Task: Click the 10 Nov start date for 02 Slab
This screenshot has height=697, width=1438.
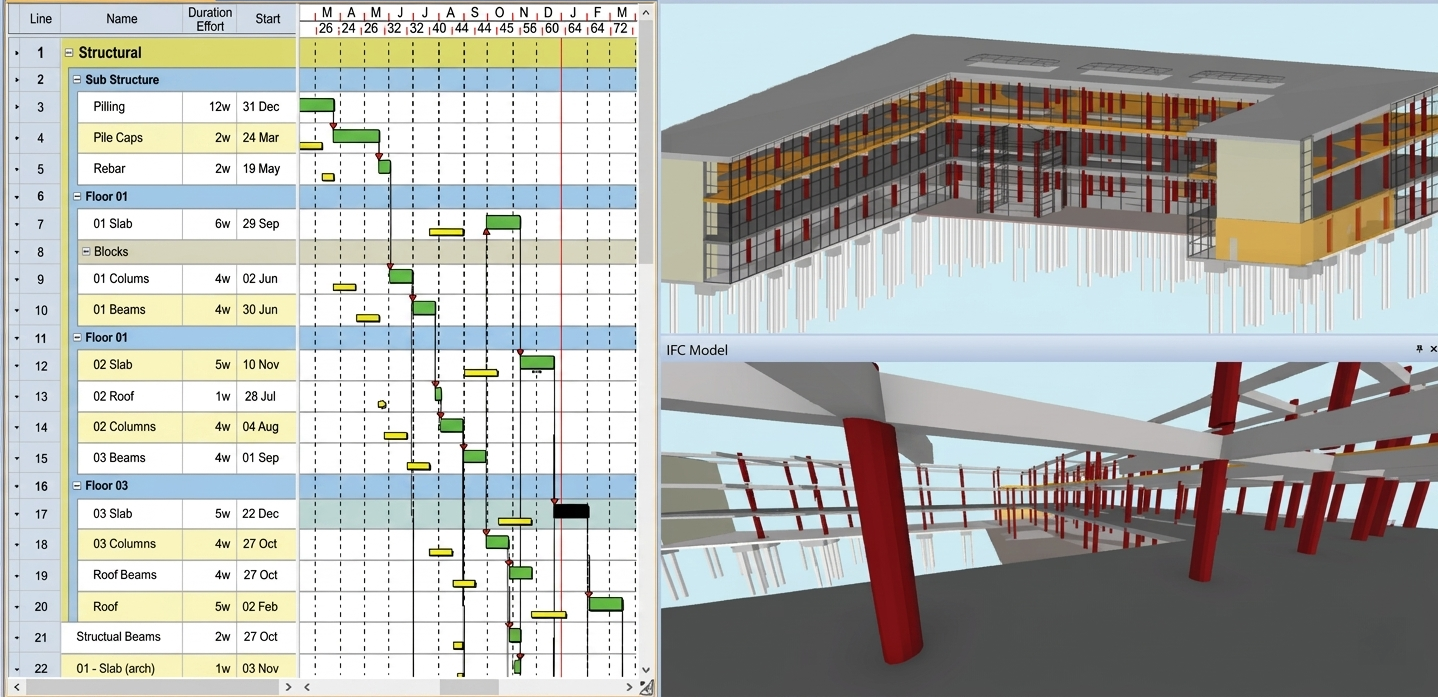Action: [x=267, y=365]
